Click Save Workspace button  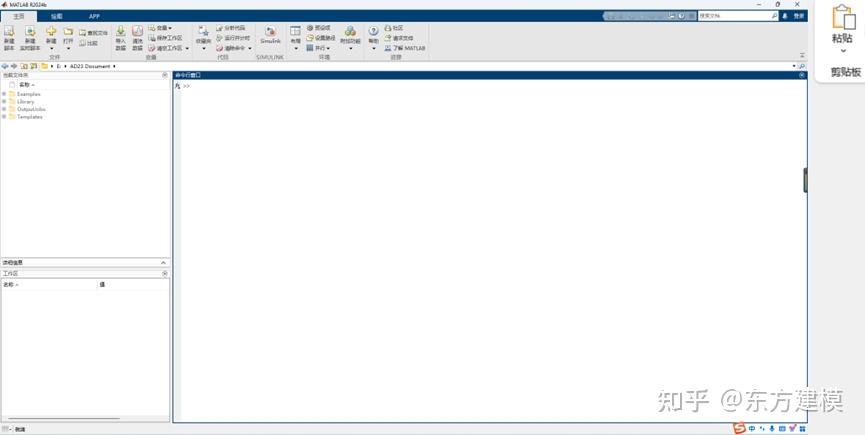(165, 38)
